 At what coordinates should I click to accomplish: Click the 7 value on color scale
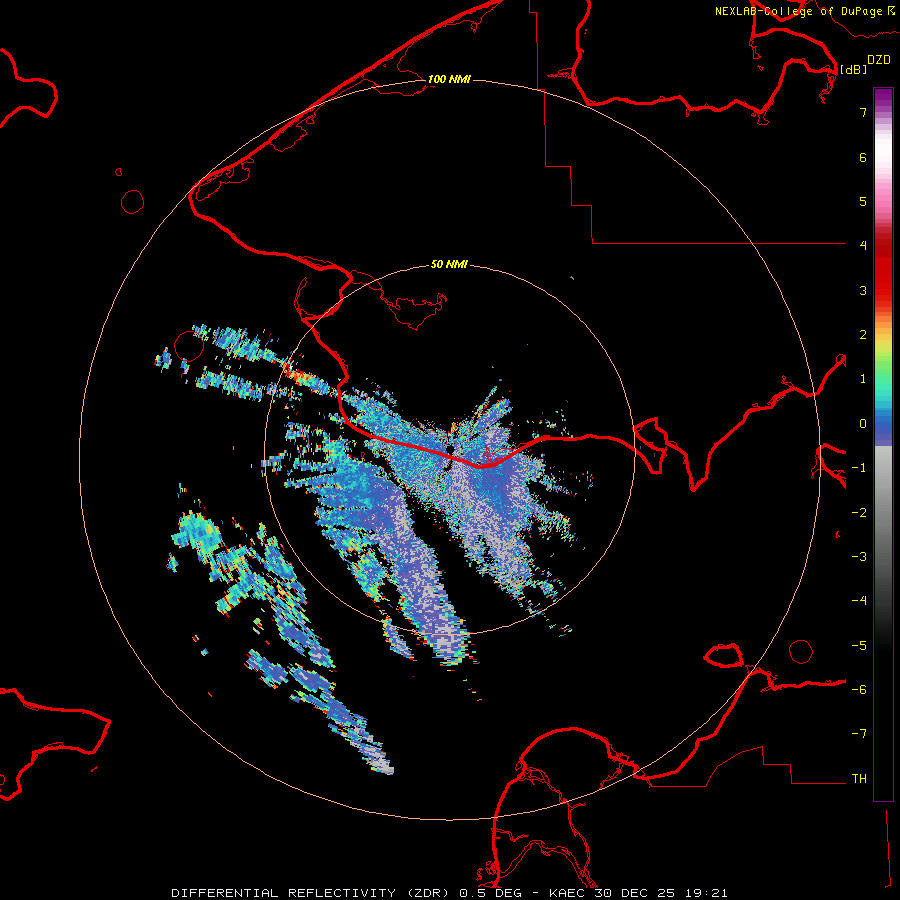pyautogui.click(x=863, y=112)
